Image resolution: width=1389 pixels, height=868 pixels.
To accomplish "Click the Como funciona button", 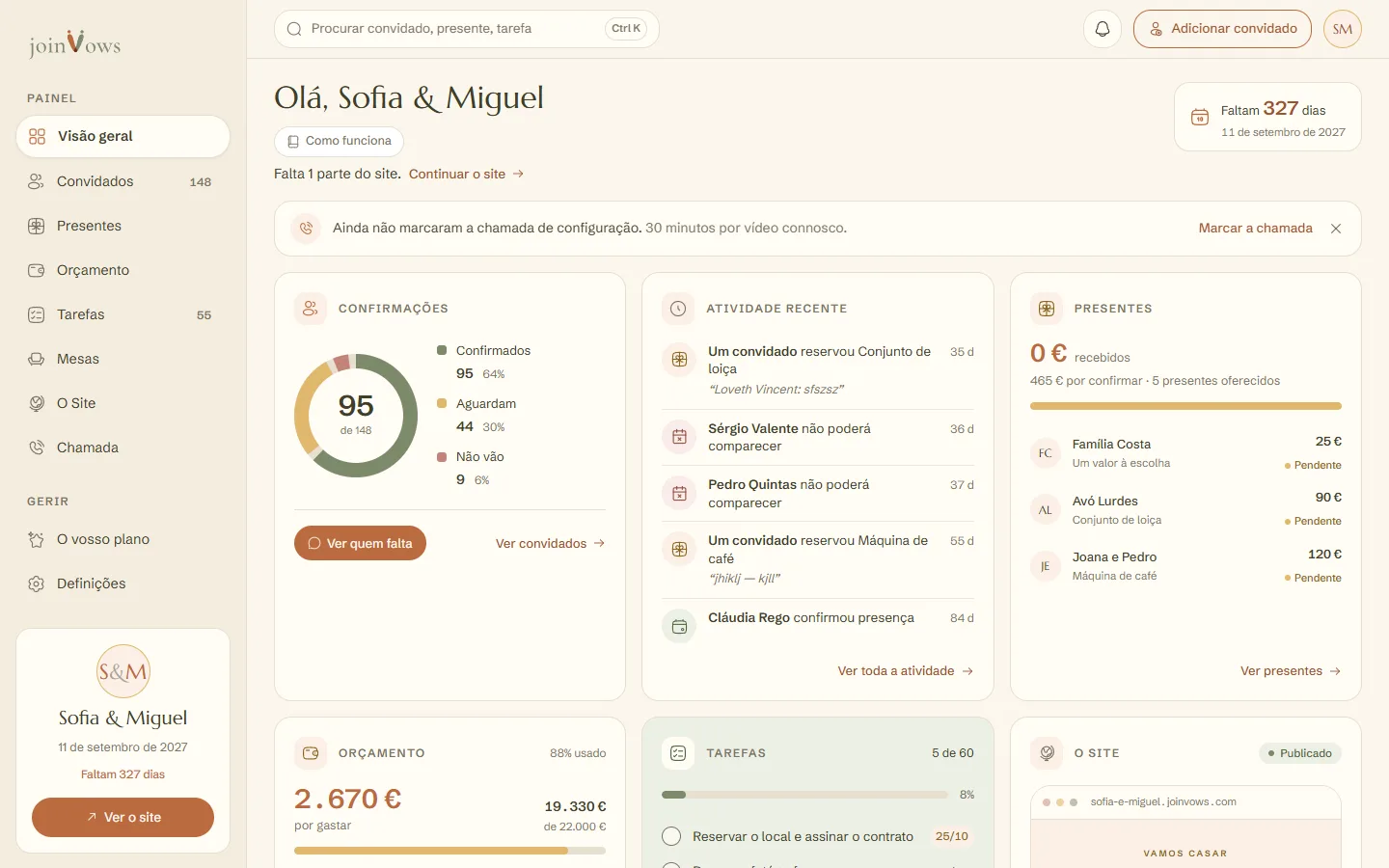I will 339,141.
